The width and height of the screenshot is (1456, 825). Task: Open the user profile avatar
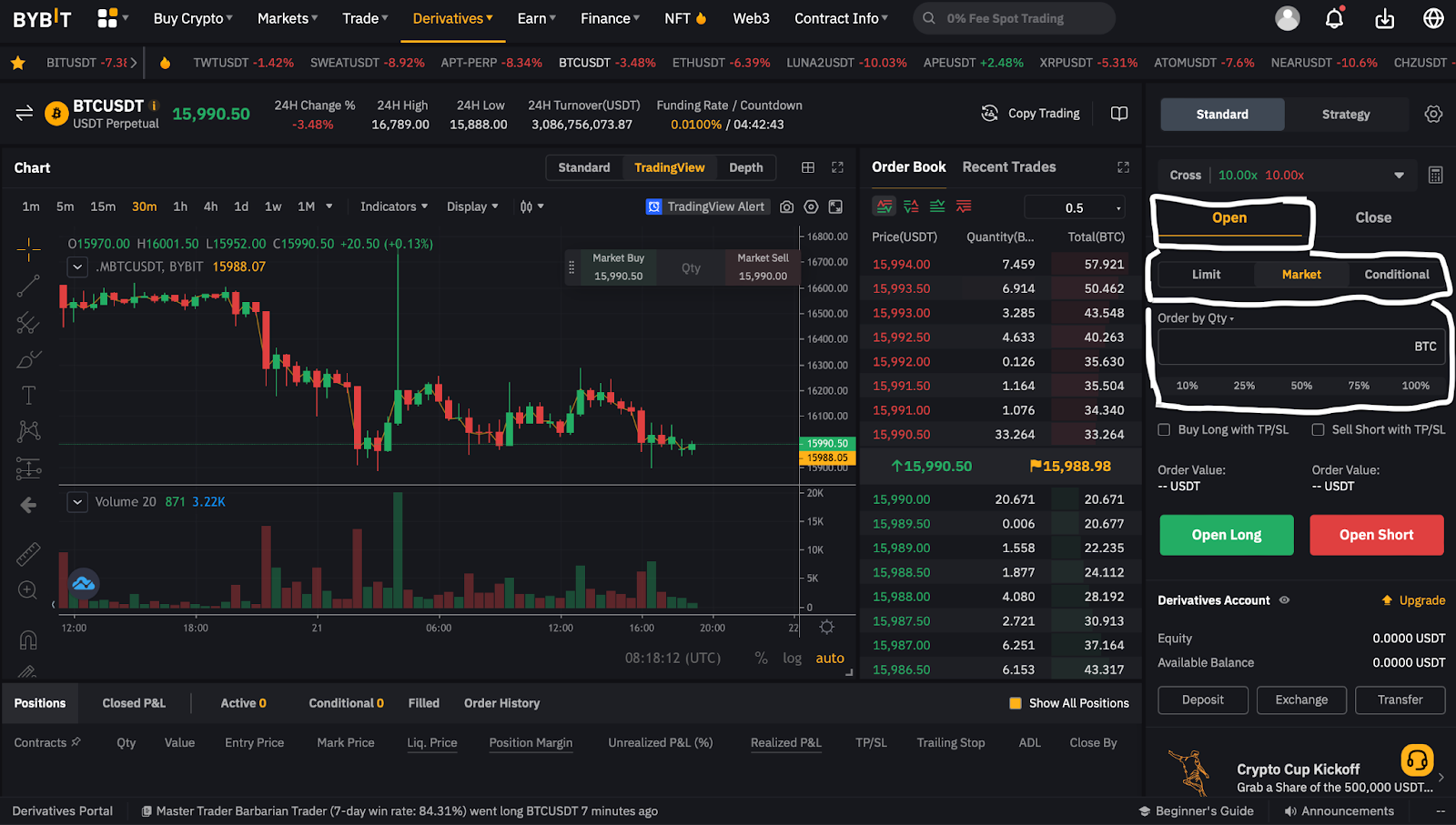(1288, 18)
